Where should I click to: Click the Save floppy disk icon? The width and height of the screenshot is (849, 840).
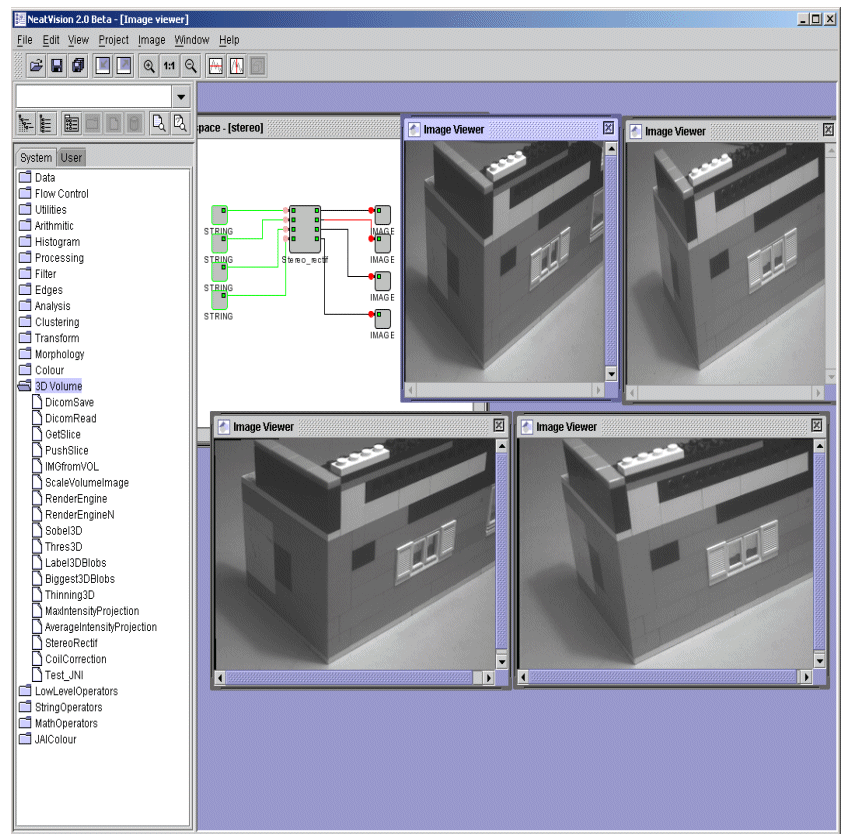57,66
